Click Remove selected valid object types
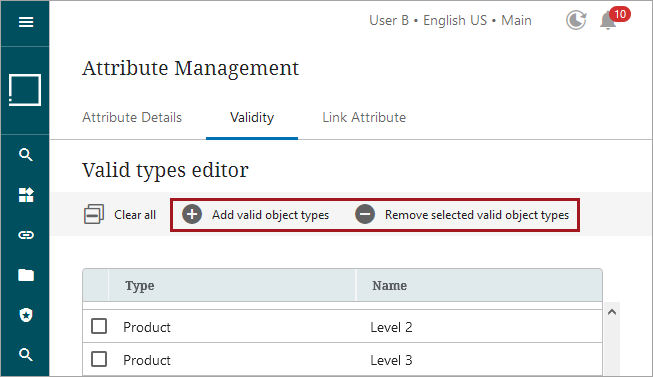653x377 pixels. coord(462,215)
